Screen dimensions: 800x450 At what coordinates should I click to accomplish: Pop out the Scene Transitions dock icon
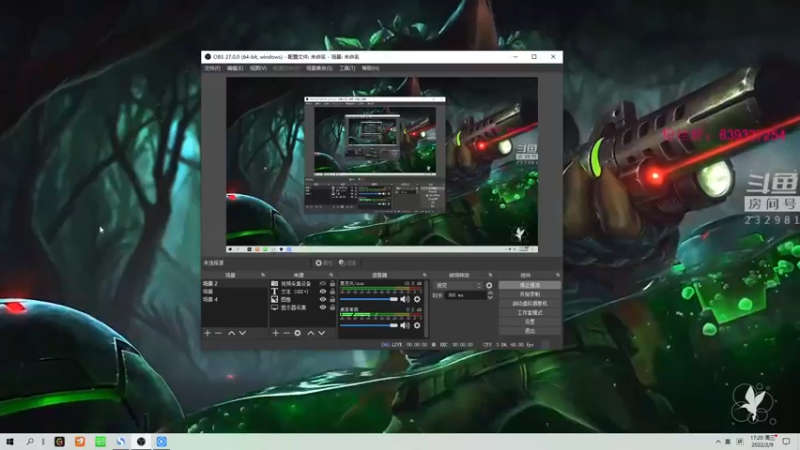(490, 275)
